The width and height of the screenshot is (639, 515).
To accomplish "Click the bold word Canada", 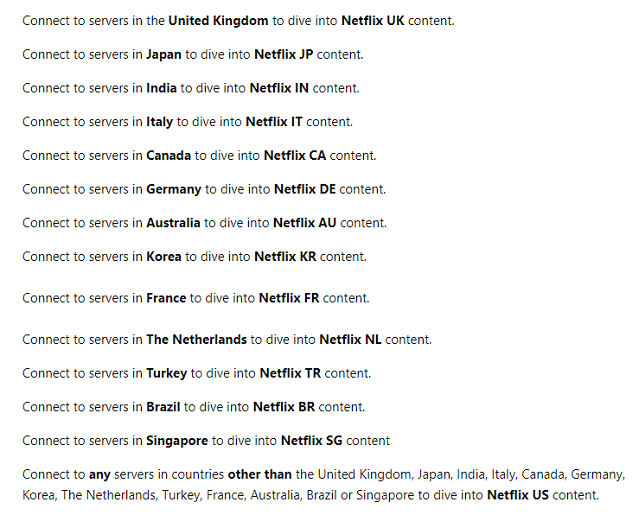I will pos(169,155).
